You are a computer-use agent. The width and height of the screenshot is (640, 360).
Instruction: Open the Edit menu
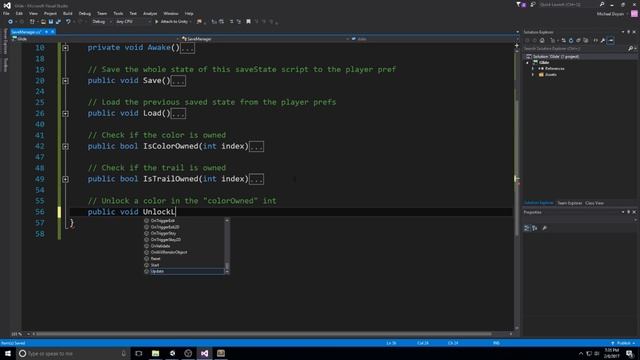pos(19,13)
